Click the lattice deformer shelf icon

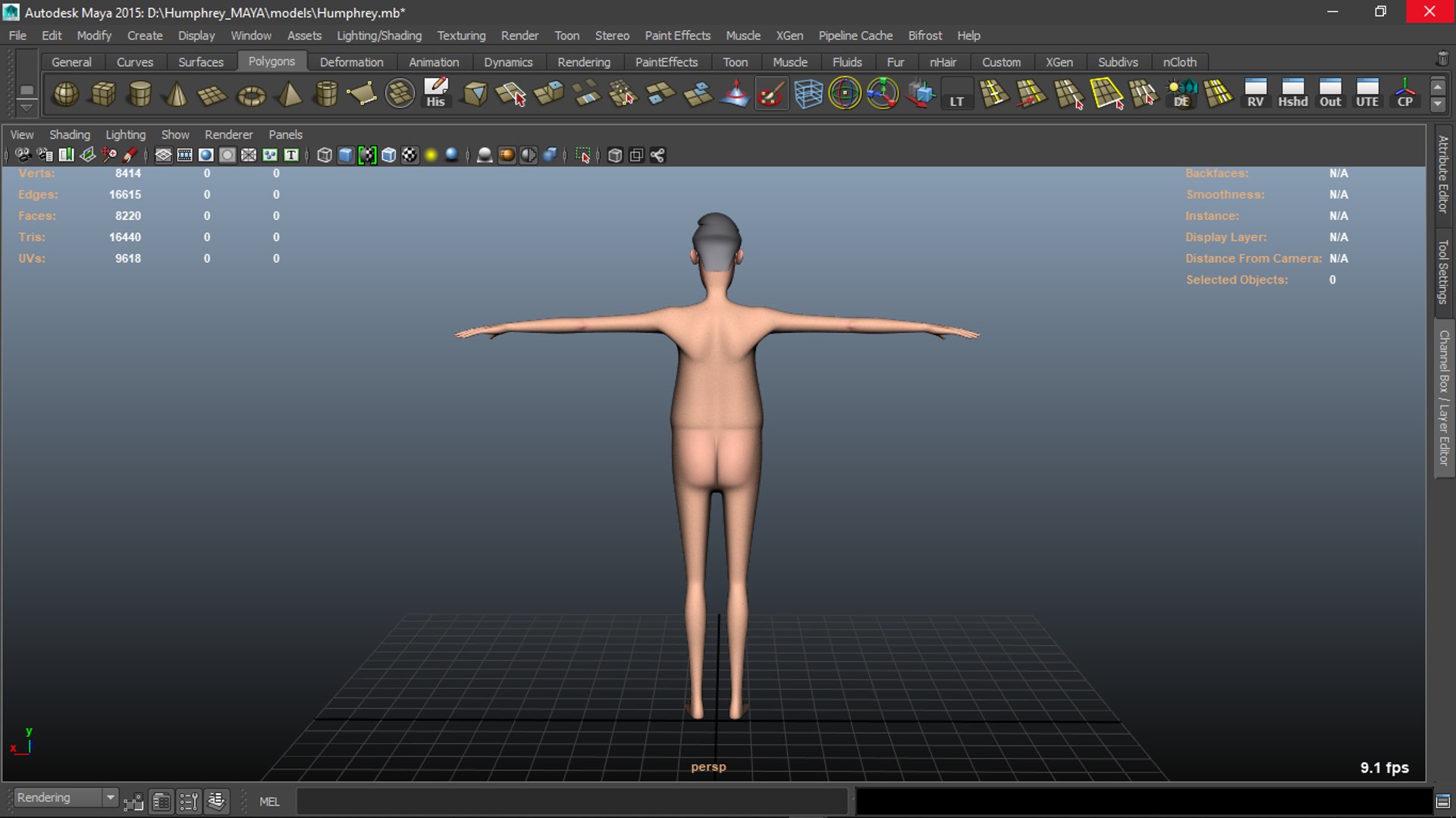808,94
